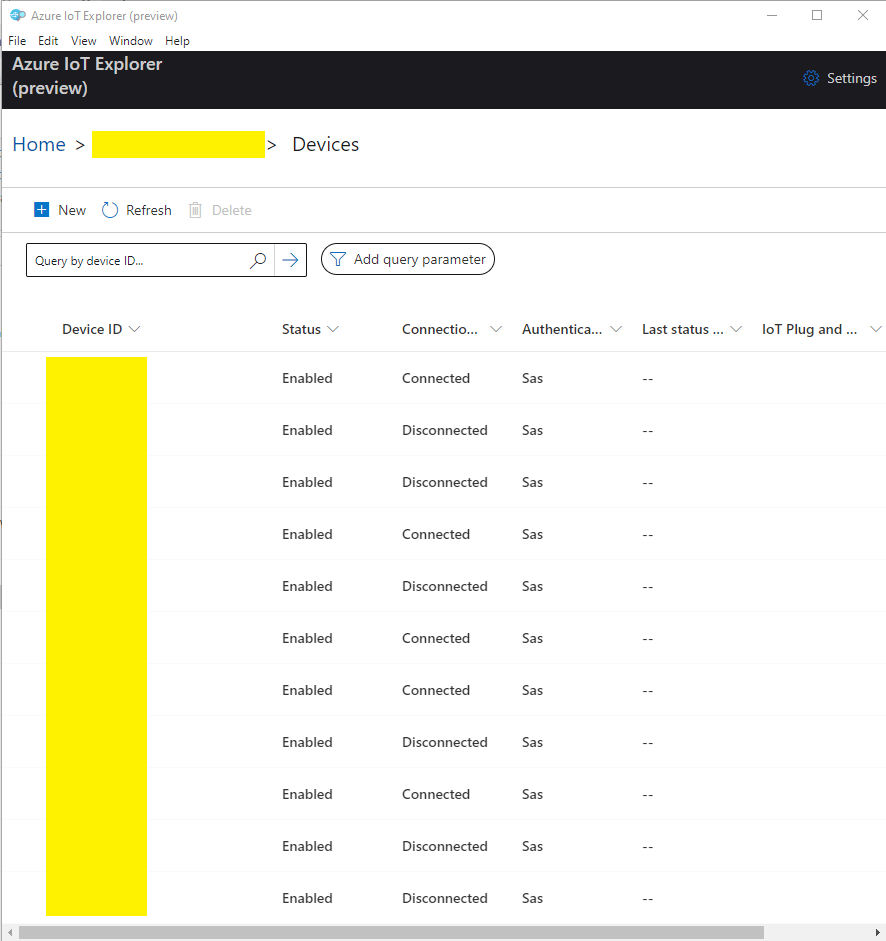Image resolution: width=886 pixels, height=941 pixels.
Task: Sort by Device ID column chevron
Action: [x=135, y=329]
